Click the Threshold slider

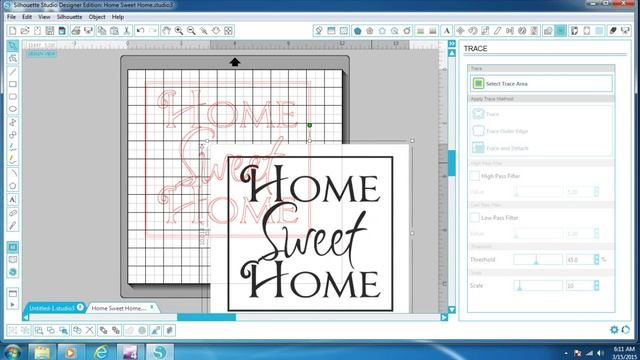(x=538, y=259)
